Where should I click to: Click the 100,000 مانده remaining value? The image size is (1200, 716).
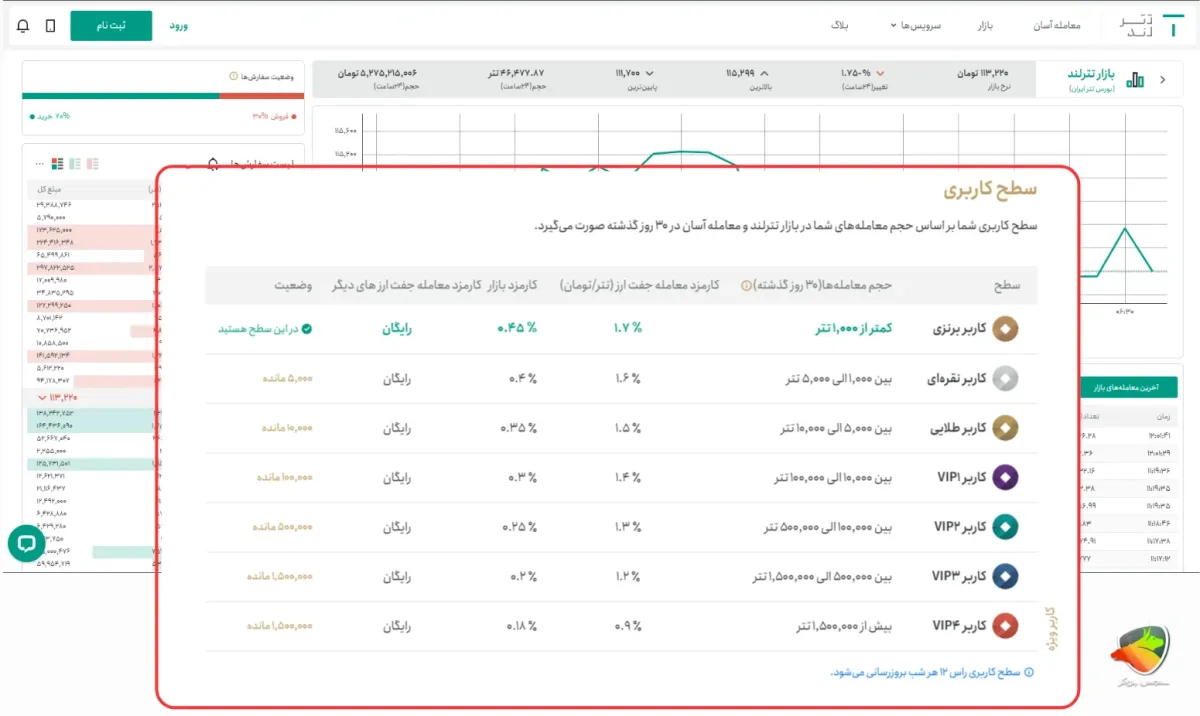[x=284, y=477]
